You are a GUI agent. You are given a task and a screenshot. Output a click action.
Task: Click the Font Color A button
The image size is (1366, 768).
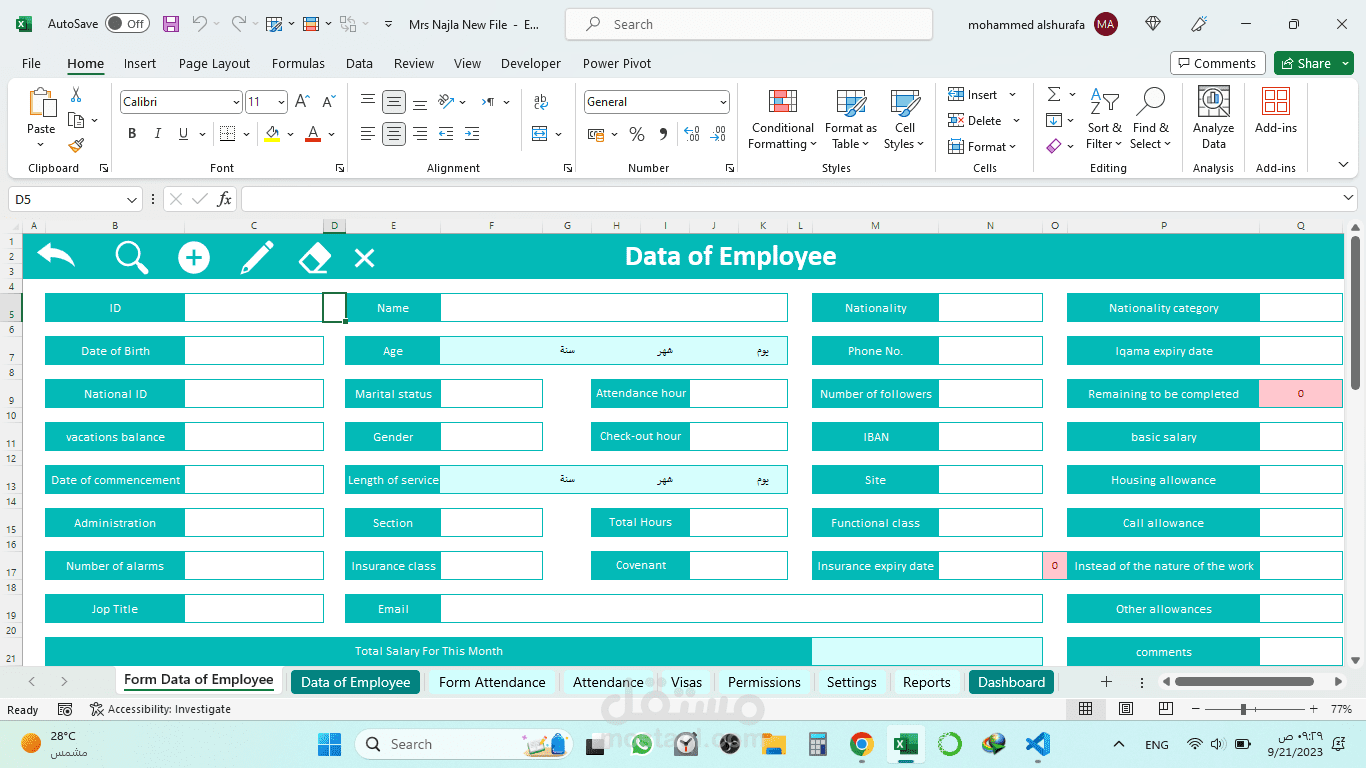pyautogui.click(x=313, y=134)
